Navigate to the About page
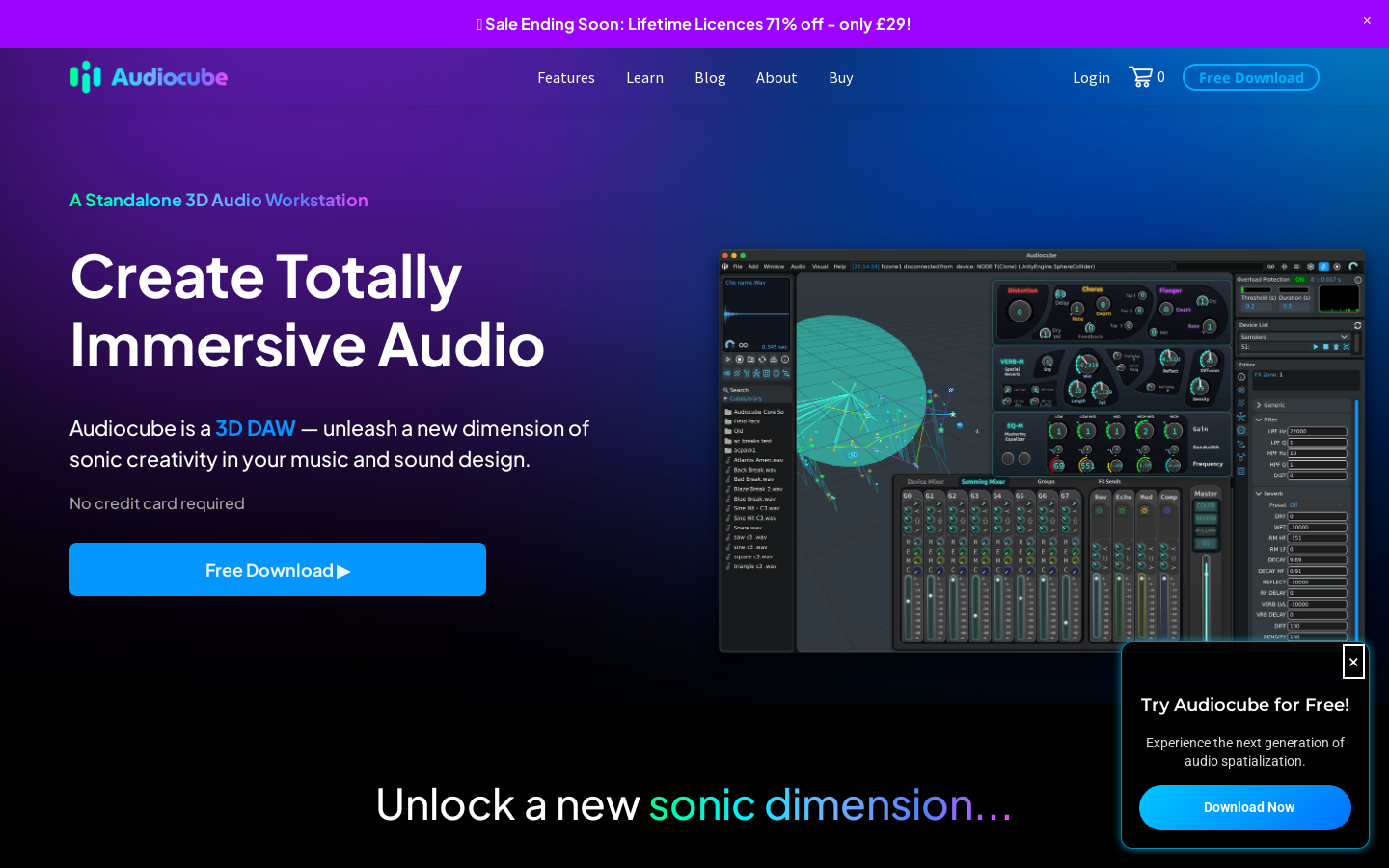The height and width of the screenshot is (868, 1389). tap(776, 78)
